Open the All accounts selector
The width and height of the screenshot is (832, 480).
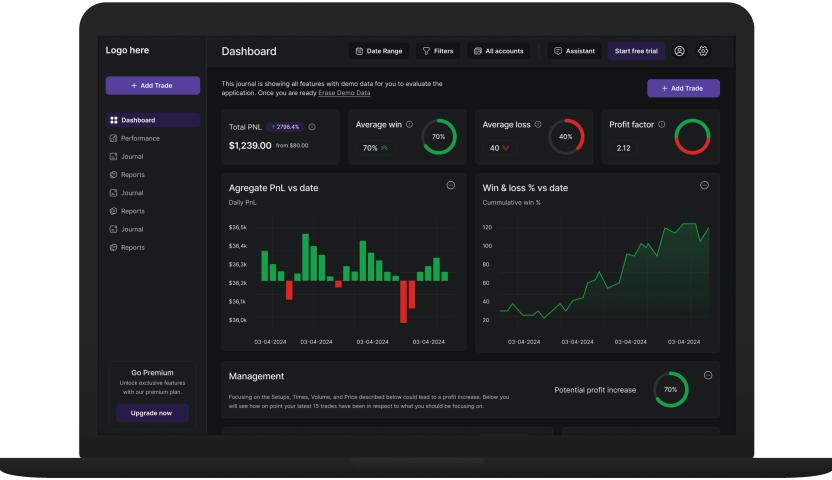[498, 51]
